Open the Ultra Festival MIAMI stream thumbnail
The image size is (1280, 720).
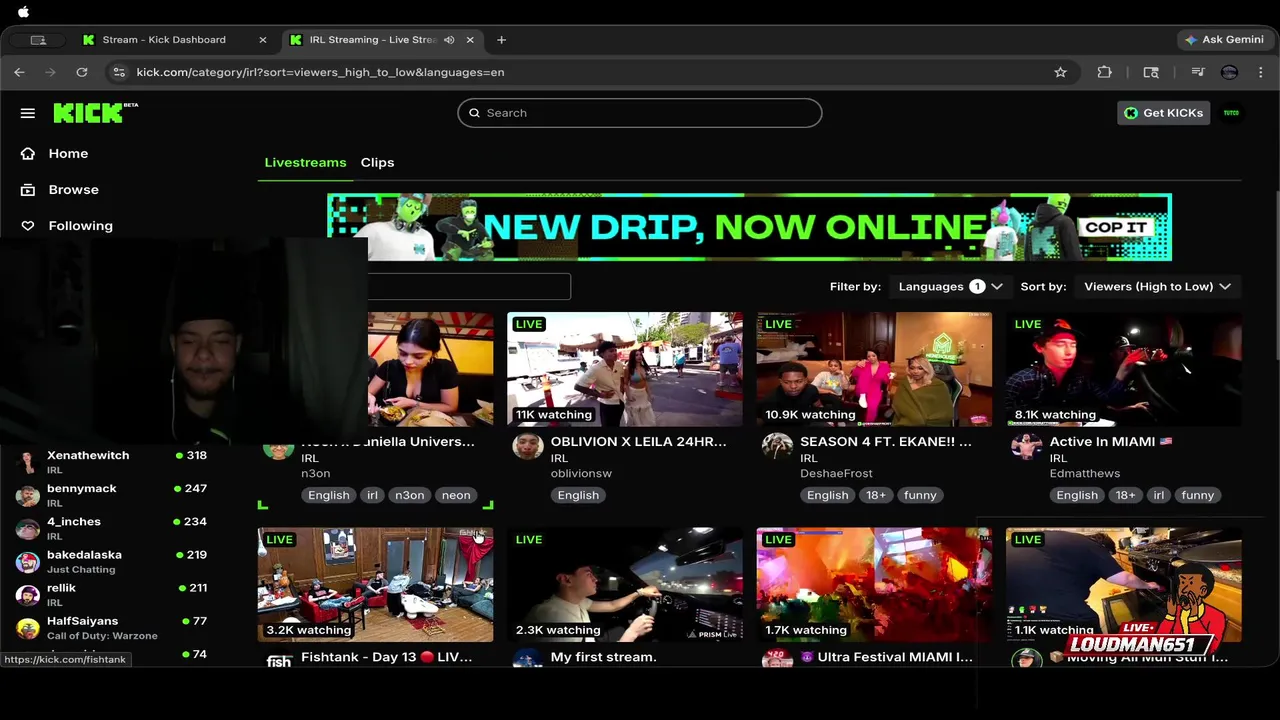874,584
